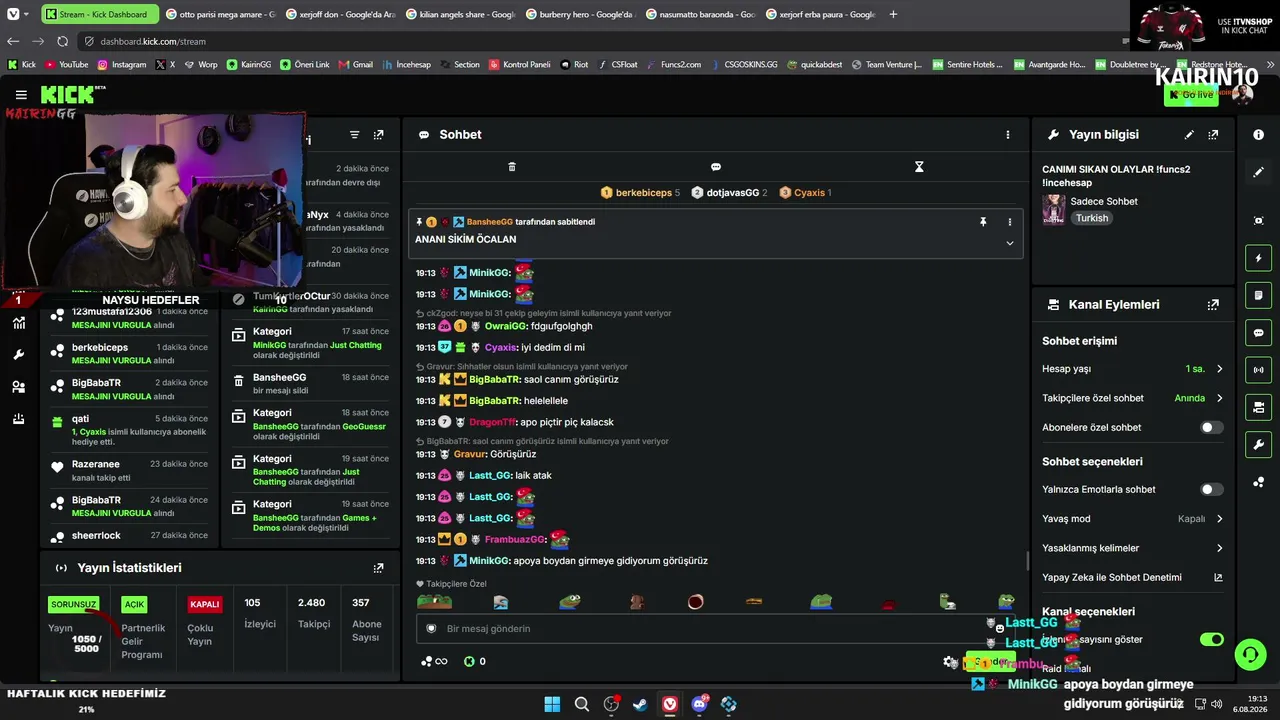
Task: Open the Kontrol Paneli bookmark
Action: [x=520, y=65]
